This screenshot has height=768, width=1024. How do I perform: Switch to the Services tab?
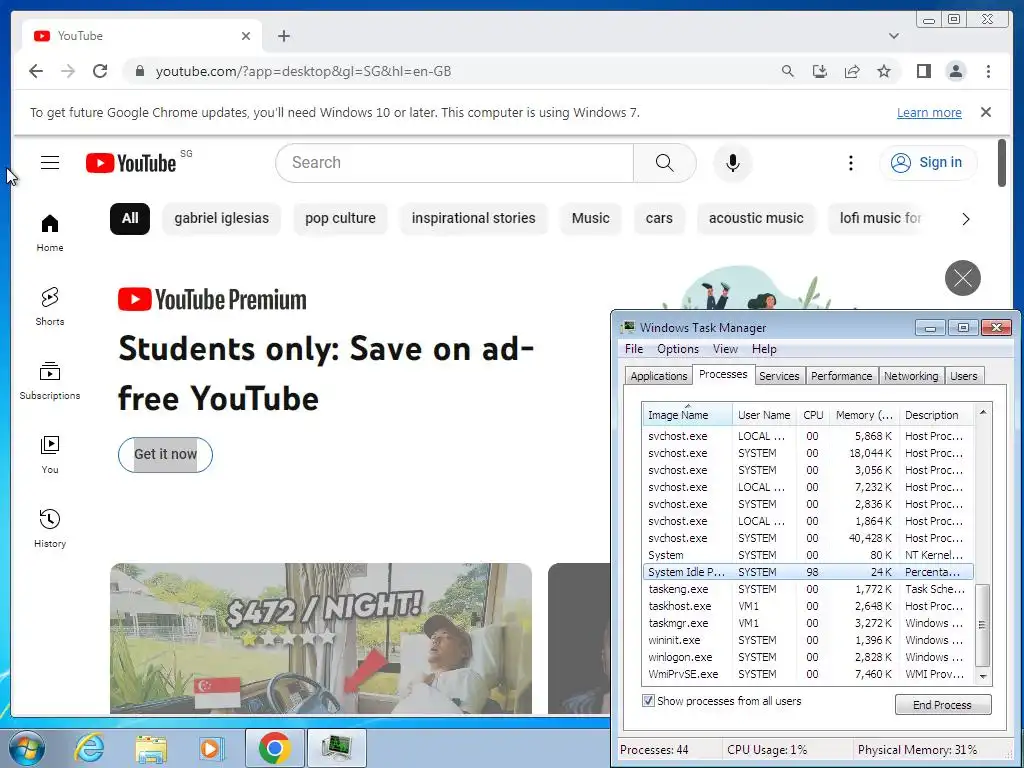pyautogui.click(x=779, y=376)
